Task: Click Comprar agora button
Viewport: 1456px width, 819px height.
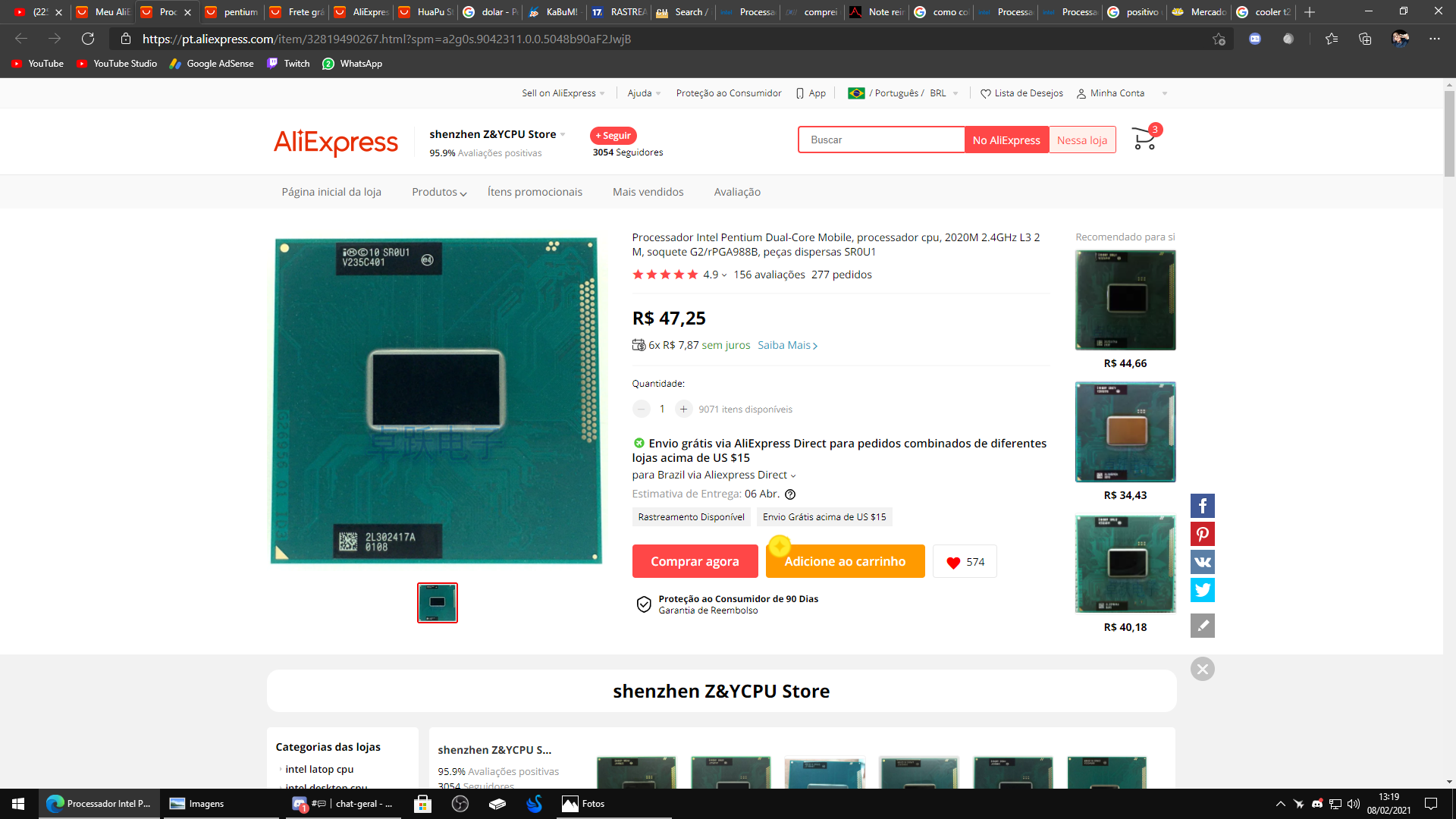Action: click(695, 561)
